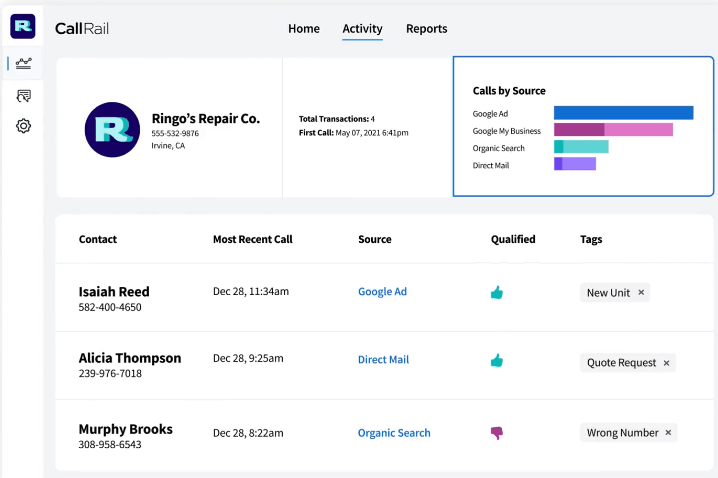Open the Reports tab
Image resolution: width=718 pixels, height=478 pixels.
[426, 29]
